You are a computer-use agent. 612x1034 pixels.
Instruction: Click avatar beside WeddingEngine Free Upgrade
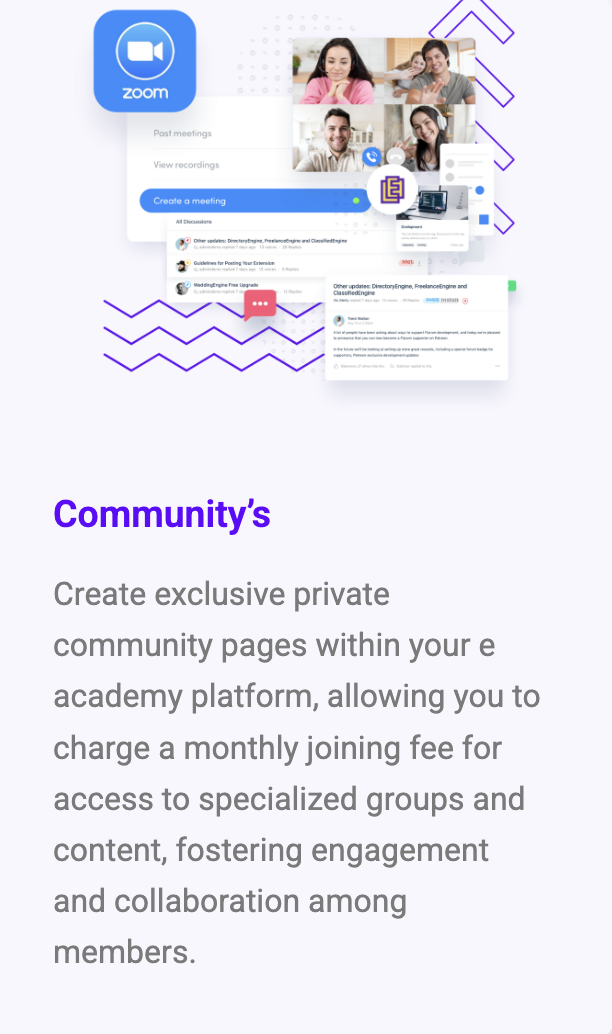183,288
